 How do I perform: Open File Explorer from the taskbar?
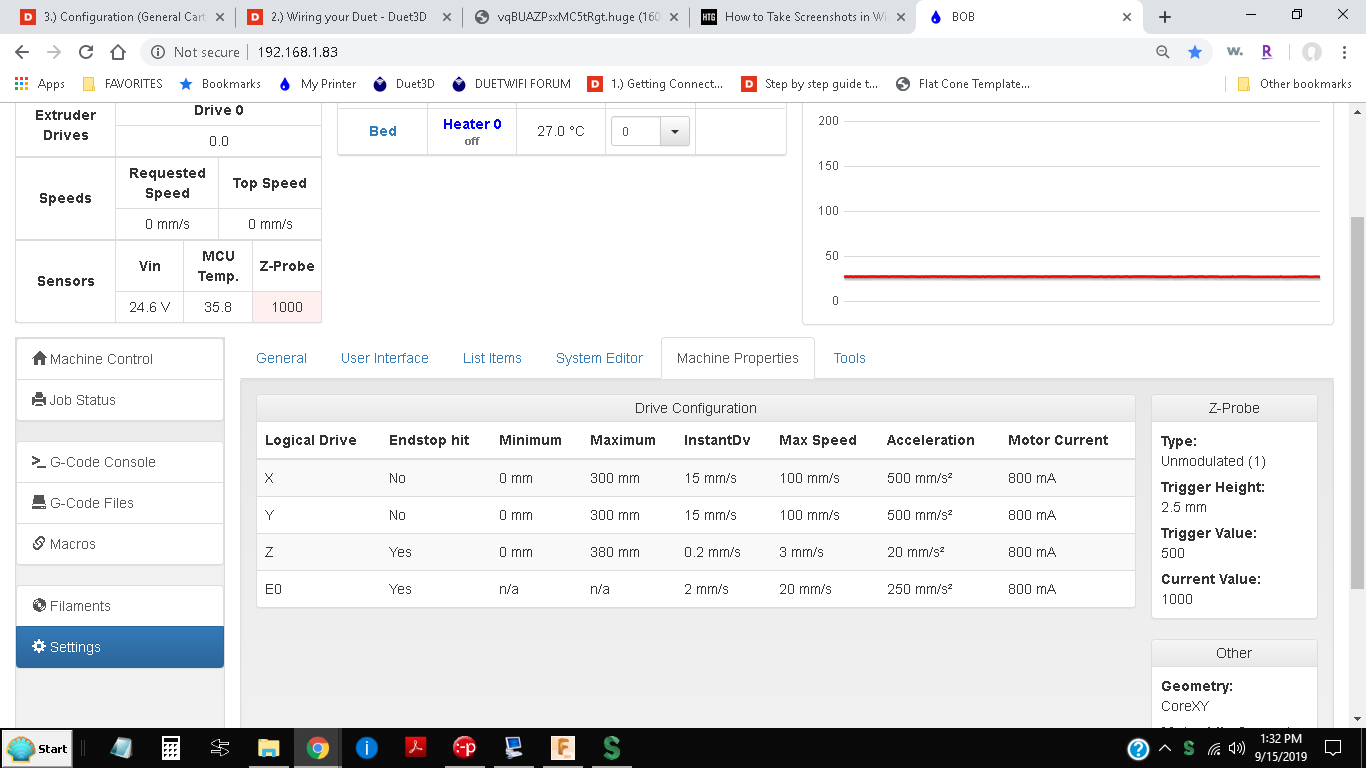tap(268, 748)
